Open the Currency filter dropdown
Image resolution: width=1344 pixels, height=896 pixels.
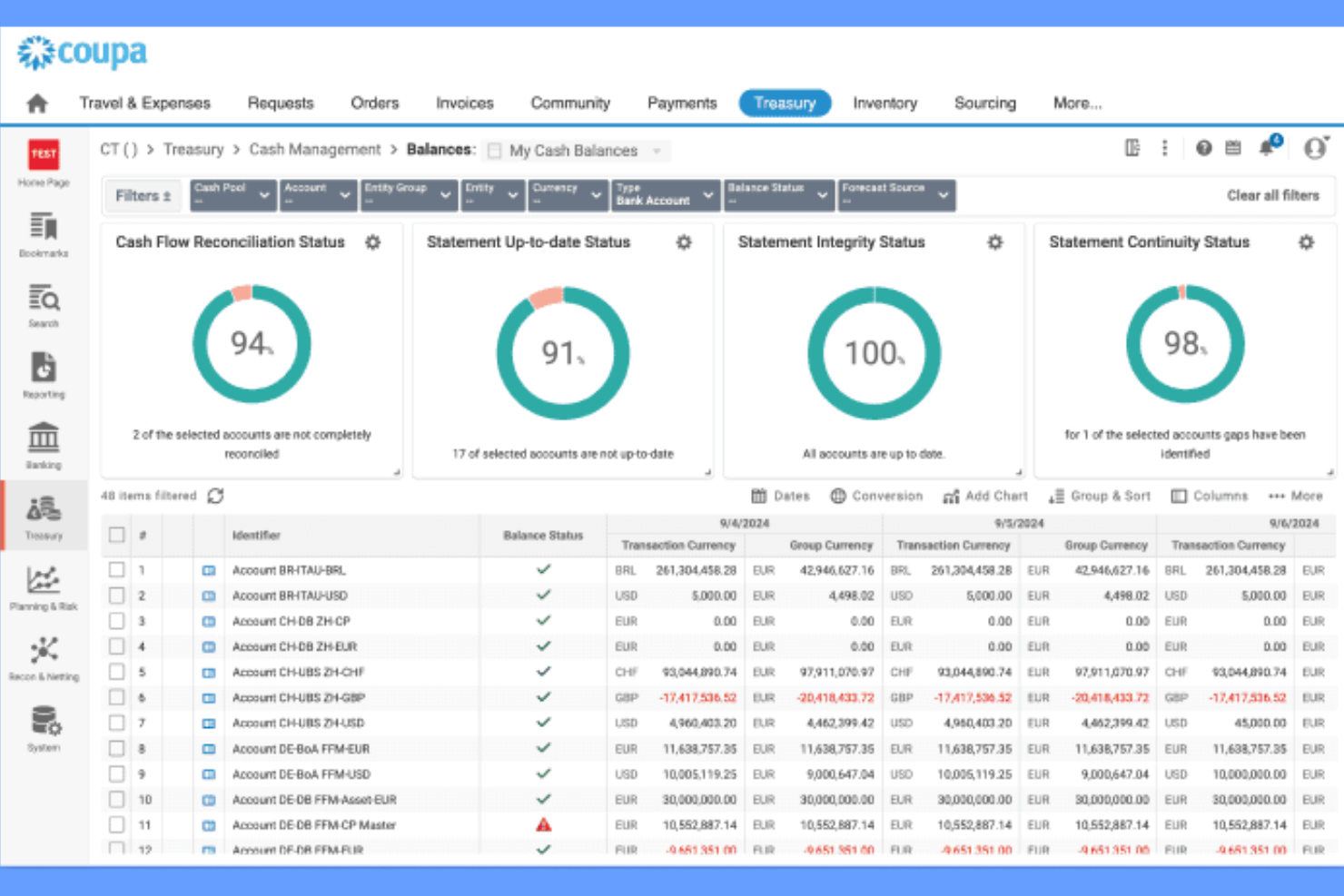point(567,194)
